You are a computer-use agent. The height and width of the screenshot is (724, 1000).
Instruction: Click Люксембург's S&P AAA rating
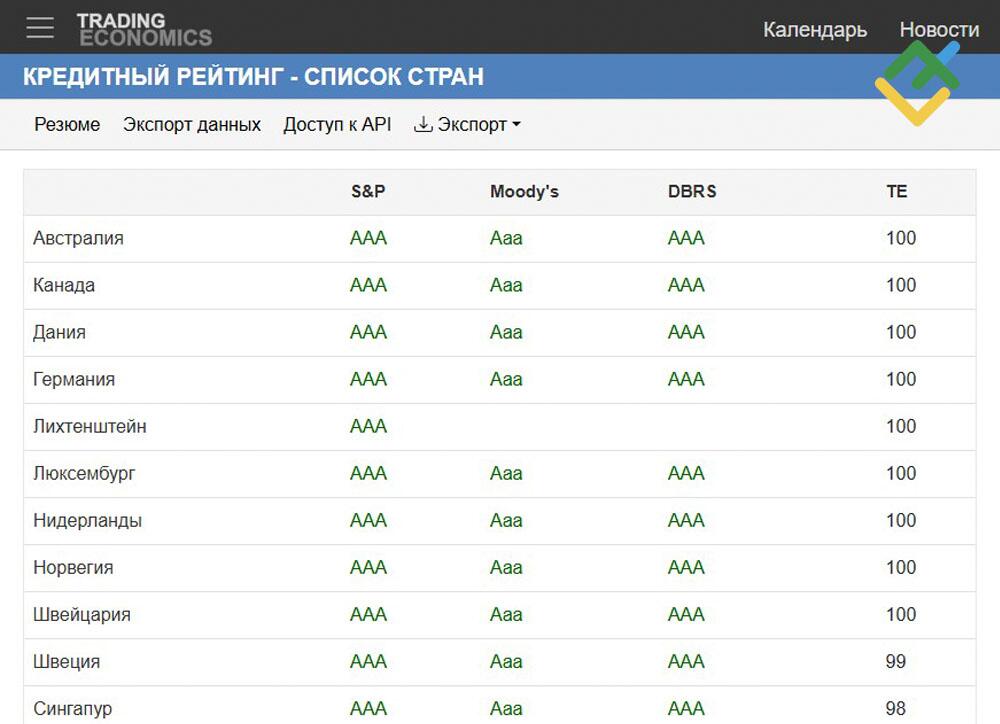click(368, 473)
